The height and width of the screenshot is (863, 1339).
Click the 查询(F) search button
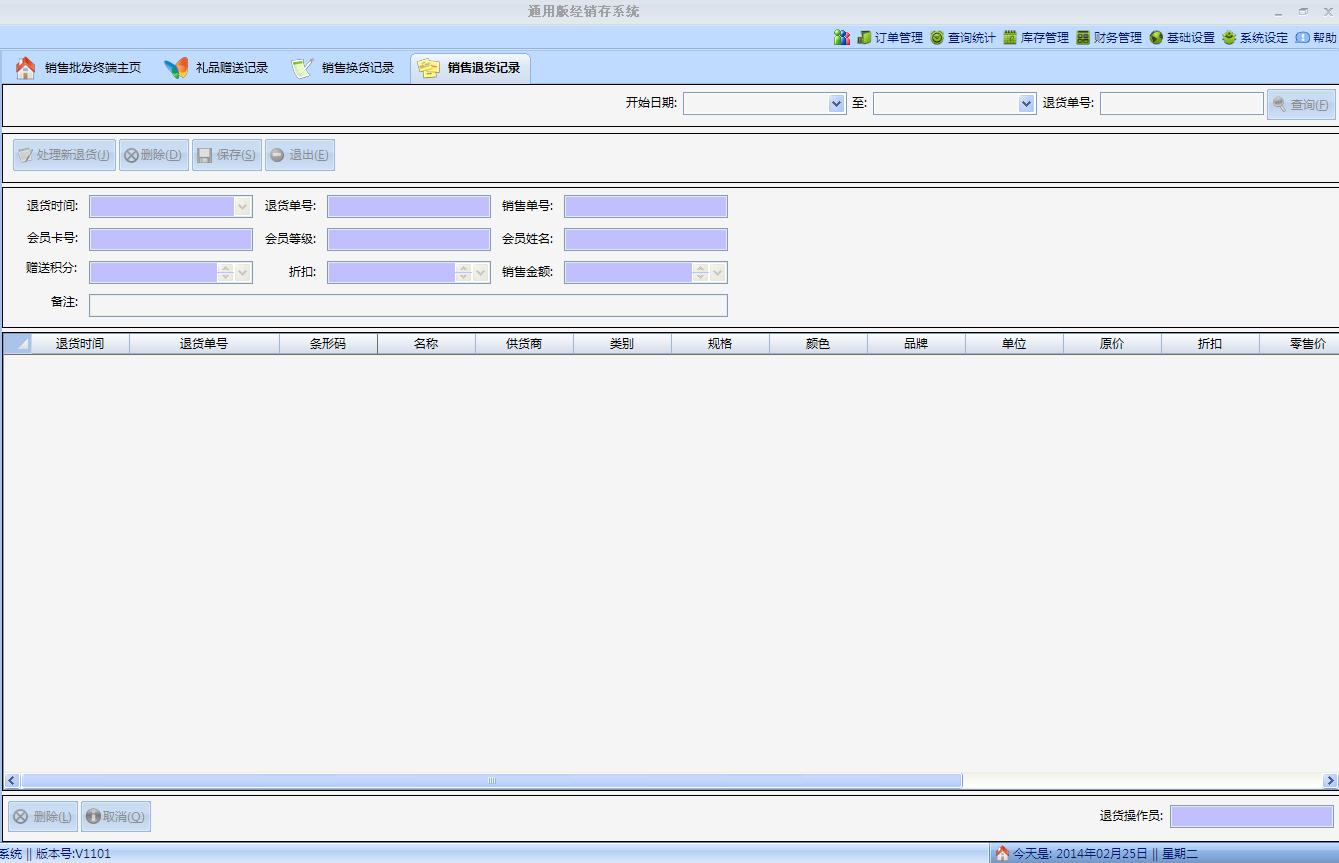point(1301,105)
